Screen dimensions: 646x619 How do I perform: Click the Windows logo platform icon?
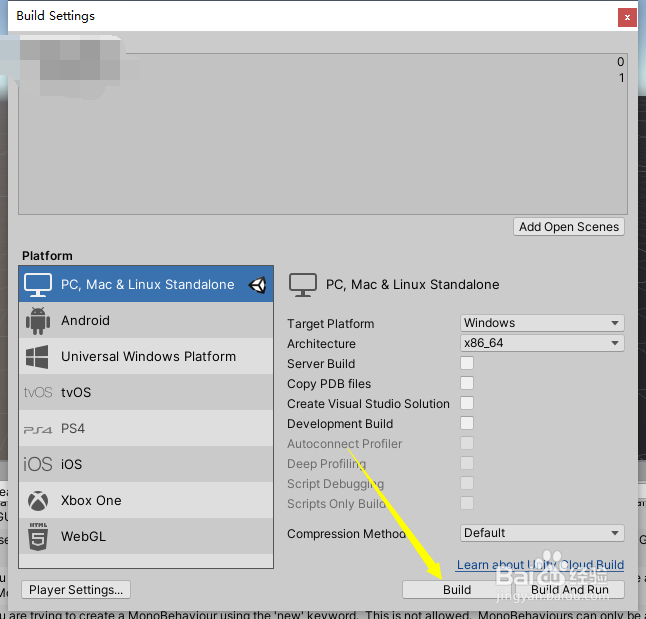pyautogui.click(x=37, y=356)
